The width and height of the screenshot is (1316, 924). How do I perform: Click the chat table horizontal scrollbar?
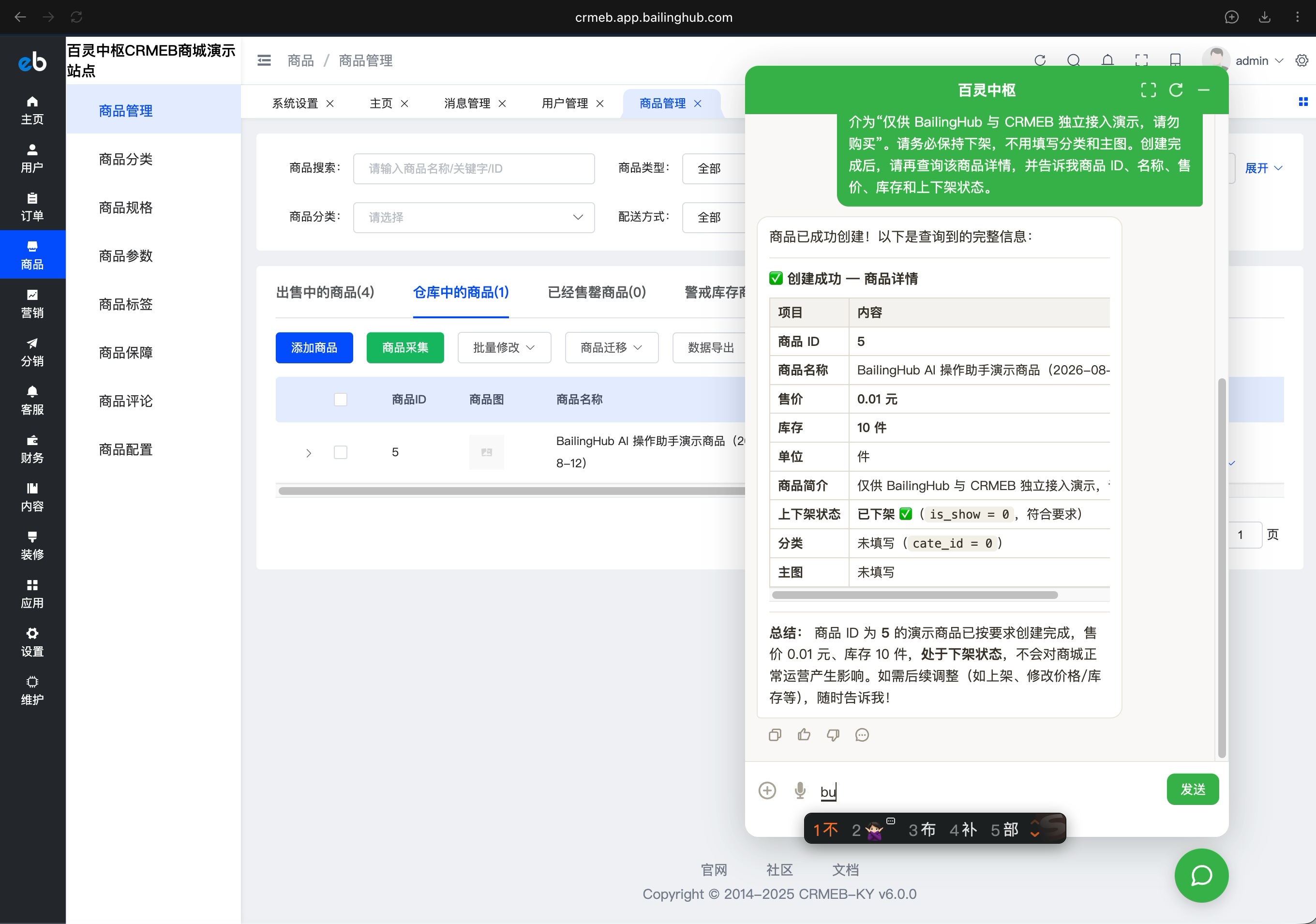tap(914, 595)
